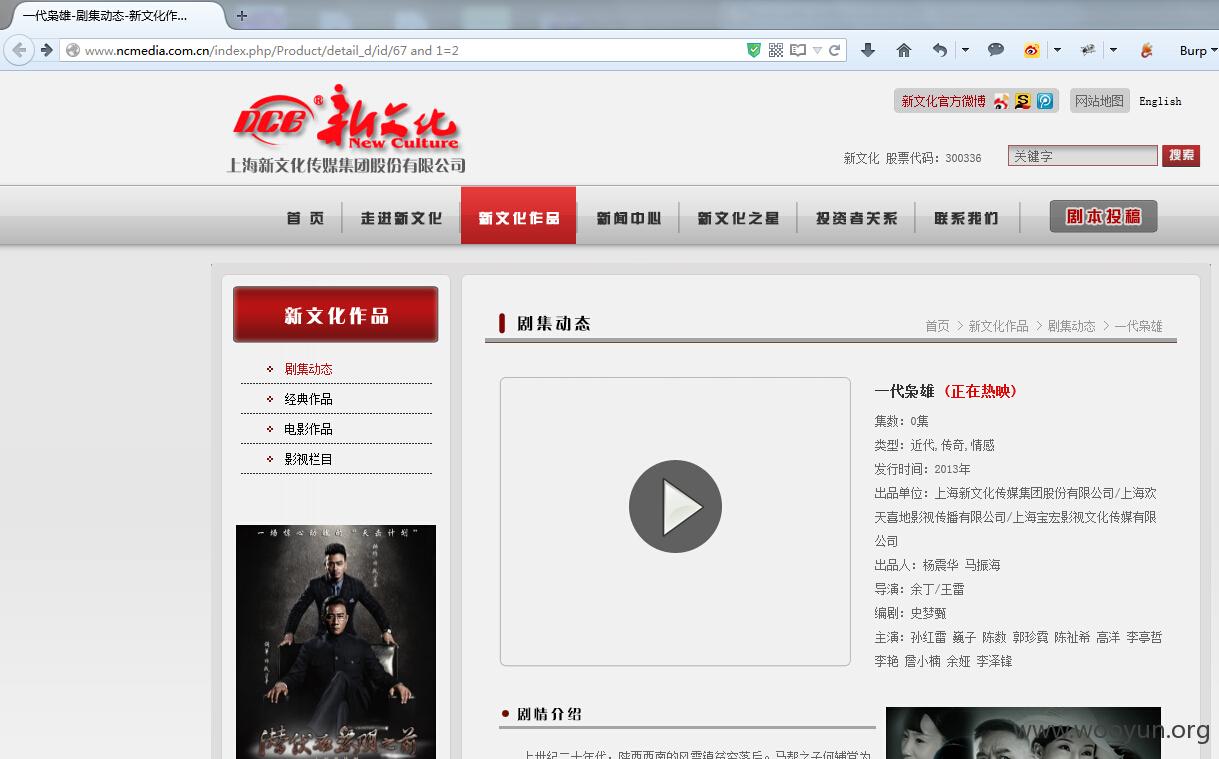The width and height of the screenshot is (1219, 759).
Task: Open 新文化作品 navigation item
Action: click(518, 216)
